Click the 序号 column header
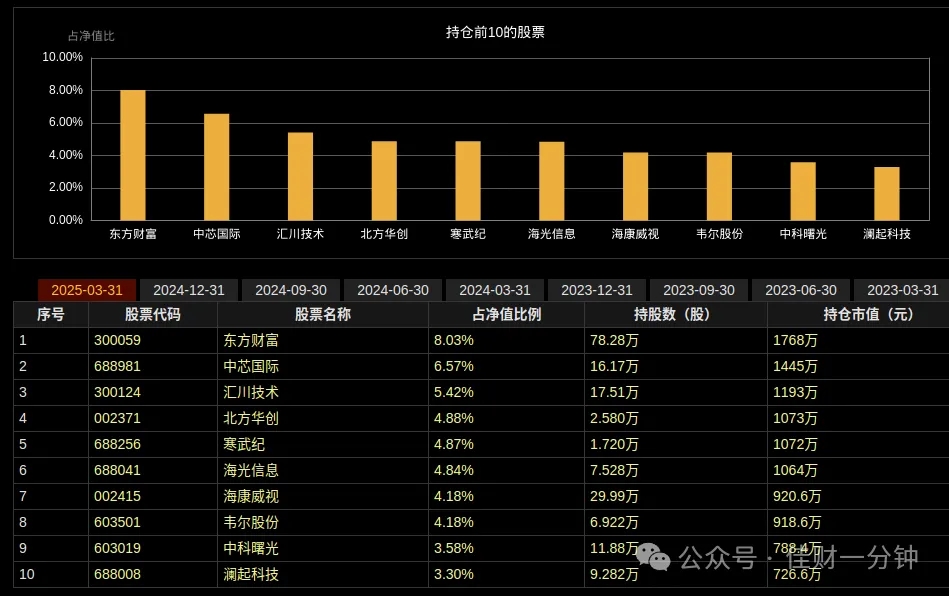The height and width of the screenshot is (596, 949). click(x=51, y=315)
